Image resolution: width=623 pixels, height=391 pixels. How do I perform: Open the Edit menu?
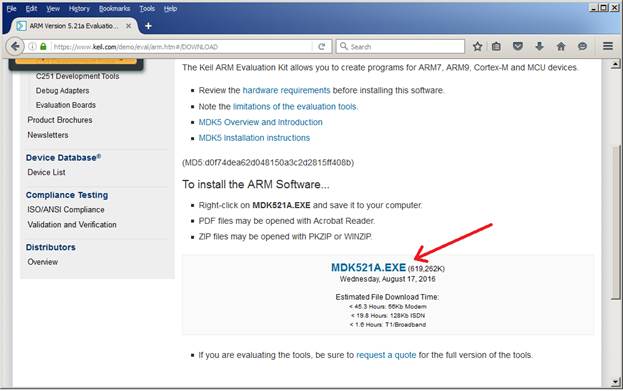pos(31,8)
